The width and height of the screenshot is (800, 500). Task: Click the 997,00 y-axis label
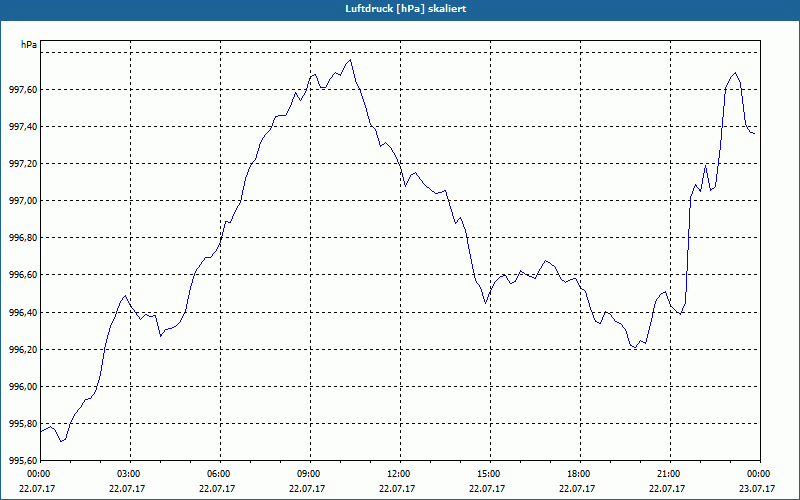point(23,201)
